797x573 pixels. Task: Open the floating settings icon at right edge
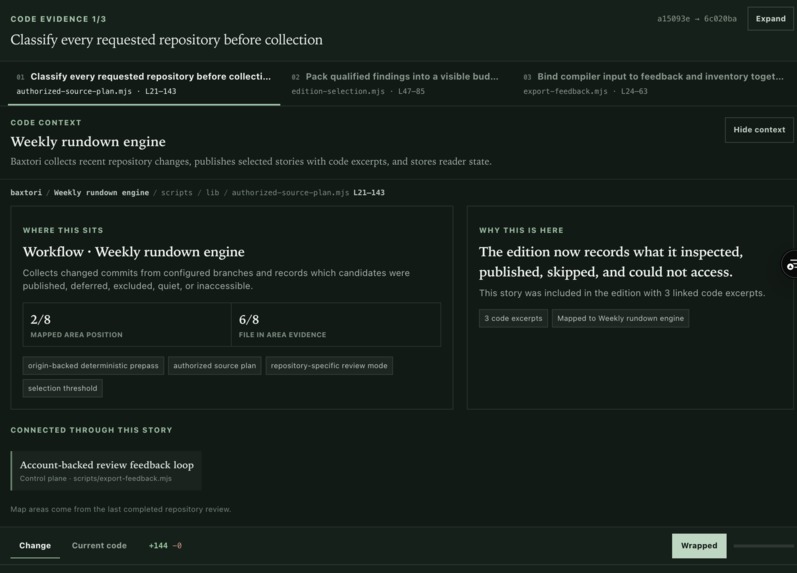click(x=790, y=264)
